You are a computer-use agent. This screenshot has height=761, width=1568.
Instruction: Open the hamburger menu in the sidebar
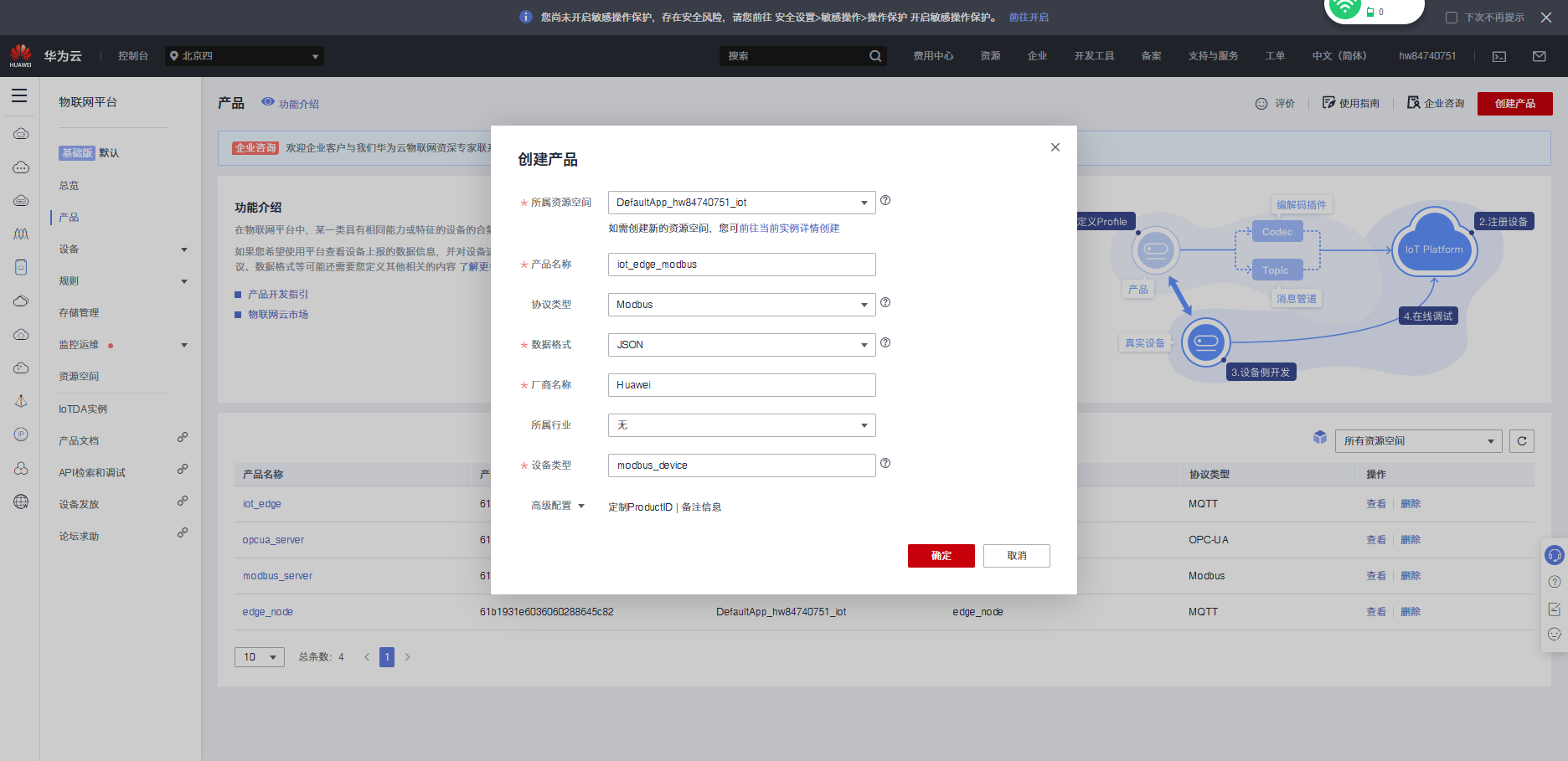pos(19,95)
